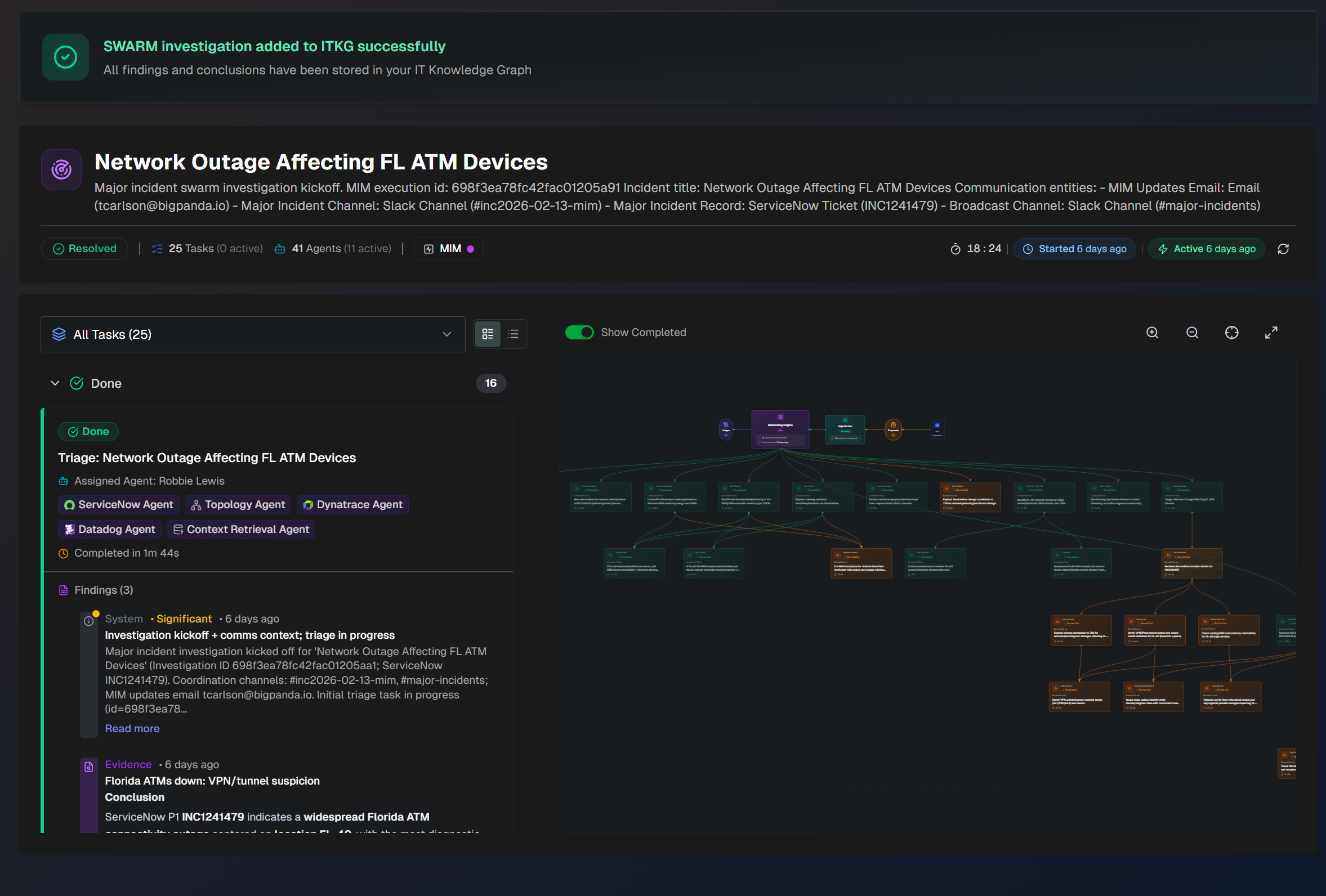The width and height of the screenshot is (1326, 896).
Task: Toggle the Show Completed switch
Action: click(579, 333)
